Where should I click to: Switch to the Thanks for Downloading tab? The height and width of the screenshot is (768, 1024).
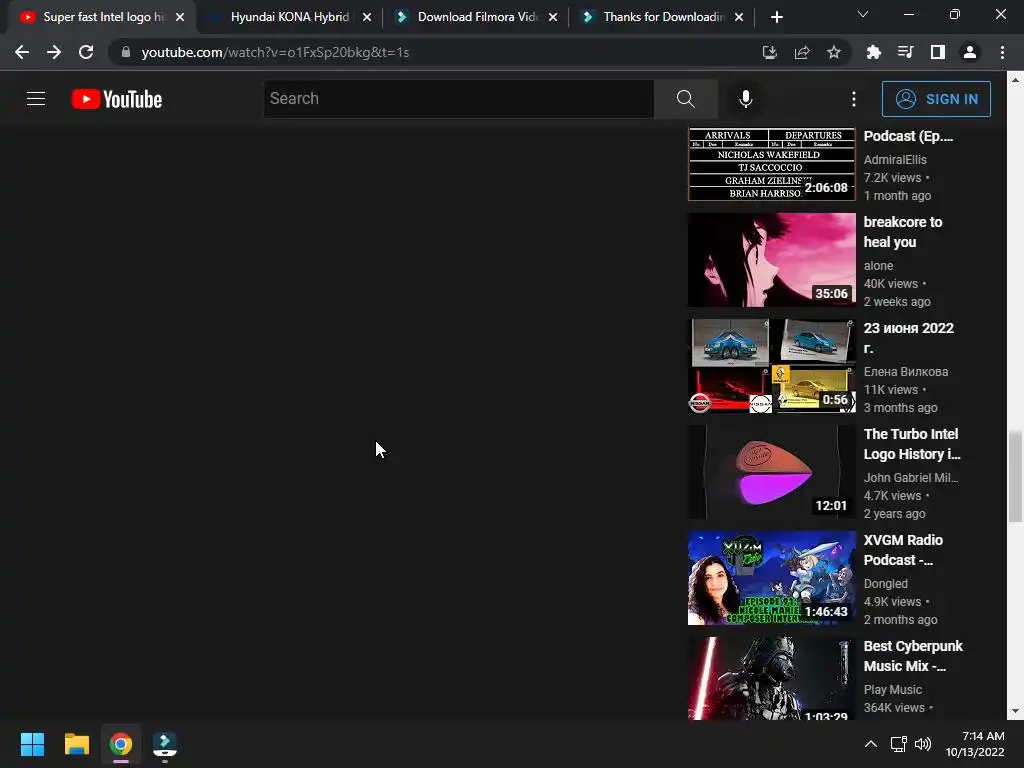point(664,17)
